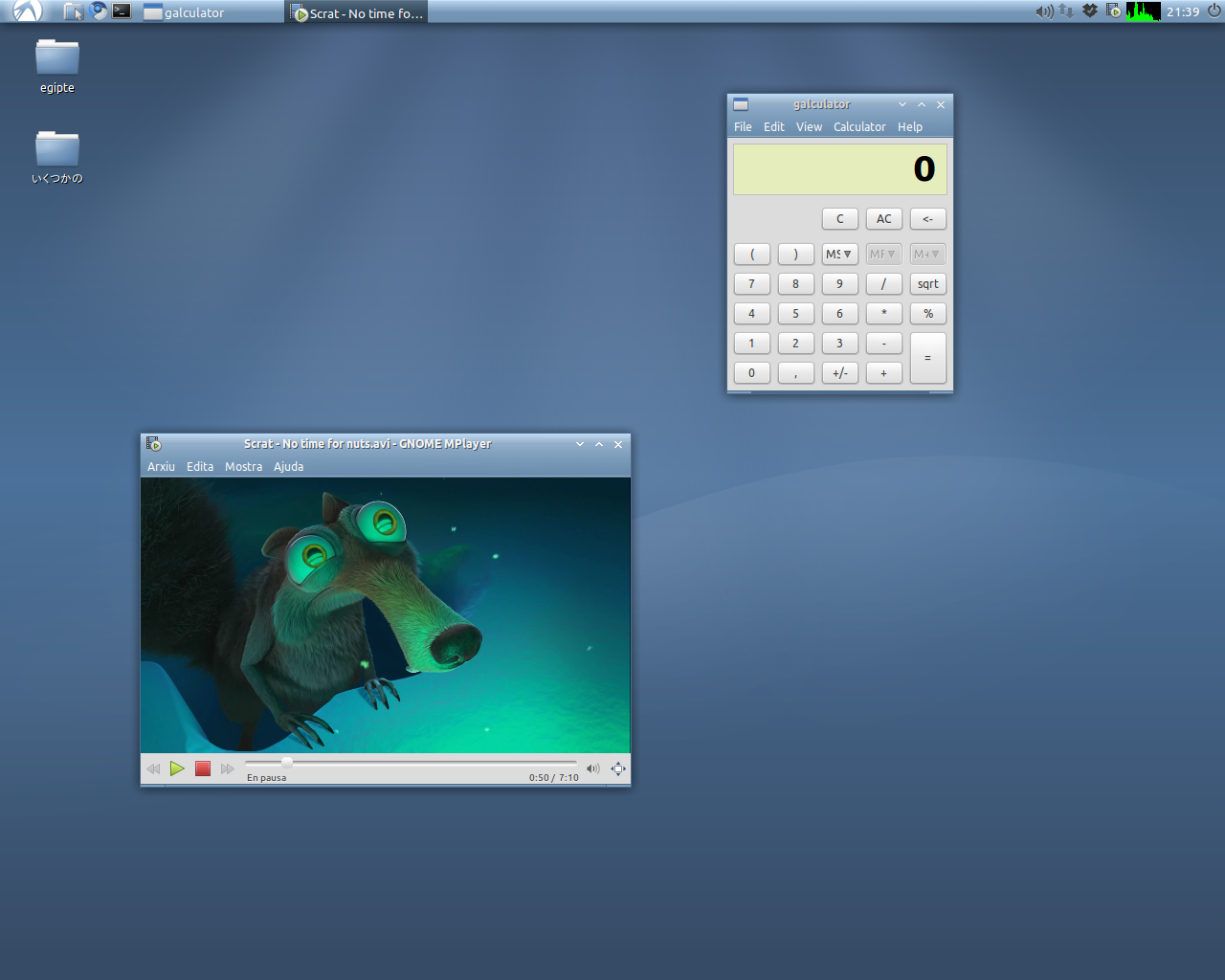
Task: Click the plus + button
Action: (884, 373)
